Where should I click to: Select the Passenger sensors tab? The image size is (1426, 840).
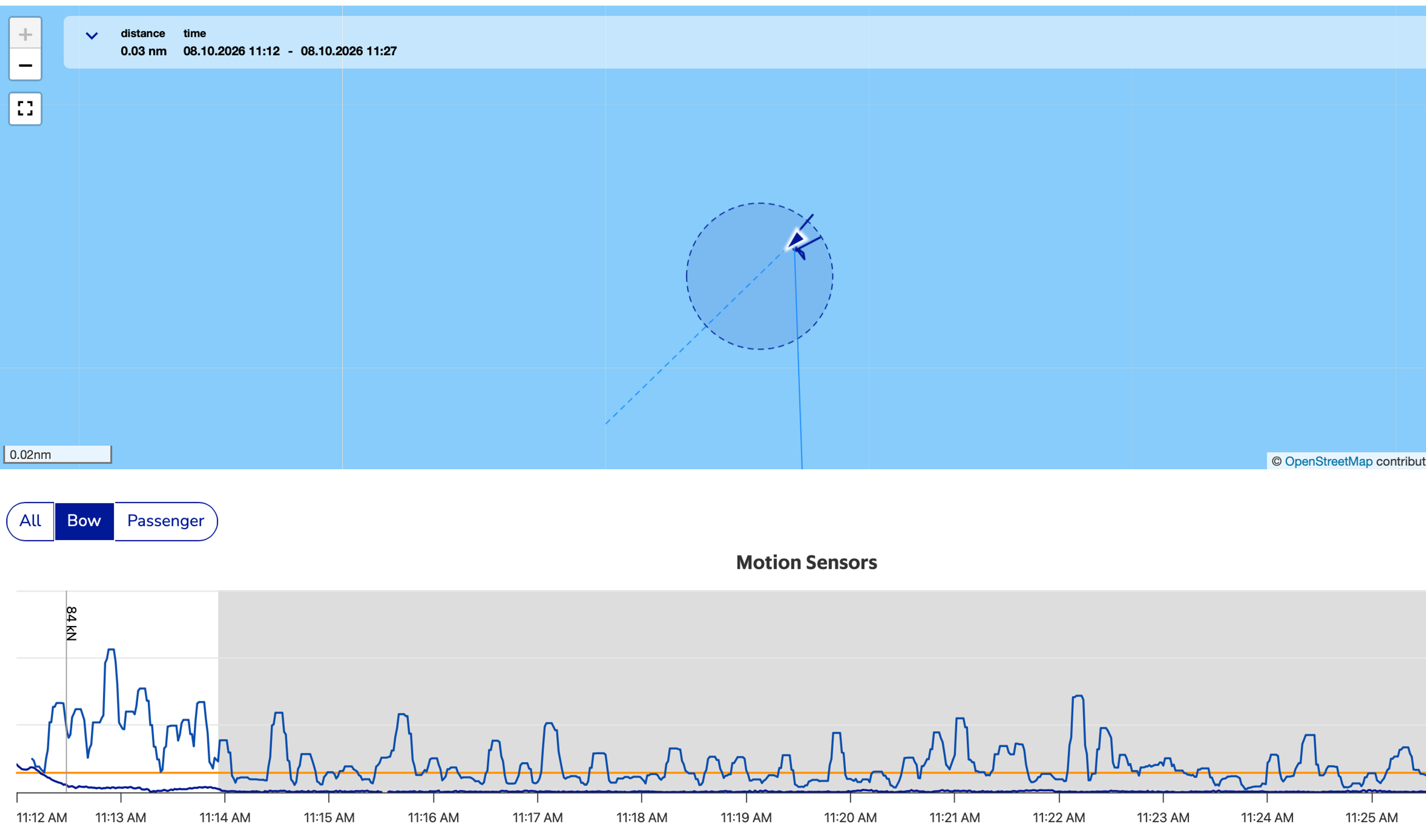(x=166, y=521)
